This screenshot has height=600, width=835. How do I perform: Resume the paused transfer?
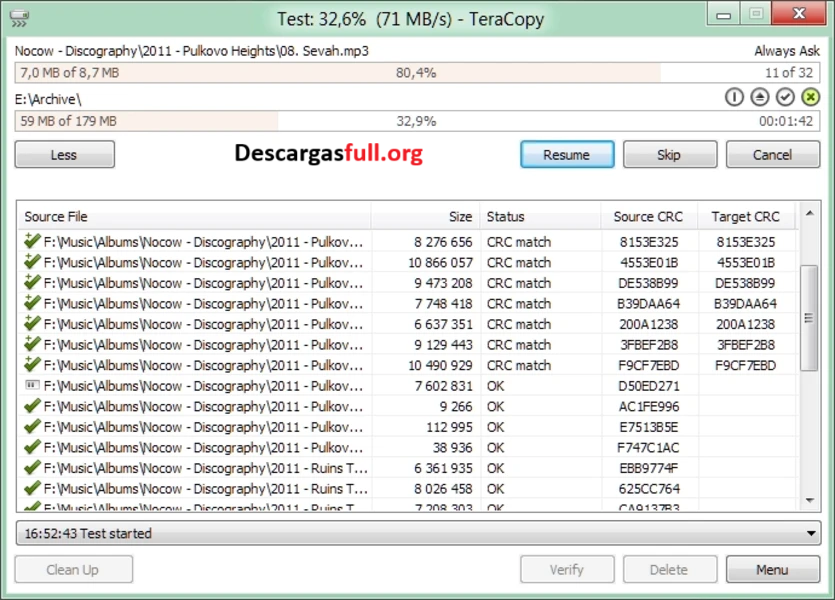click(566, 154)
